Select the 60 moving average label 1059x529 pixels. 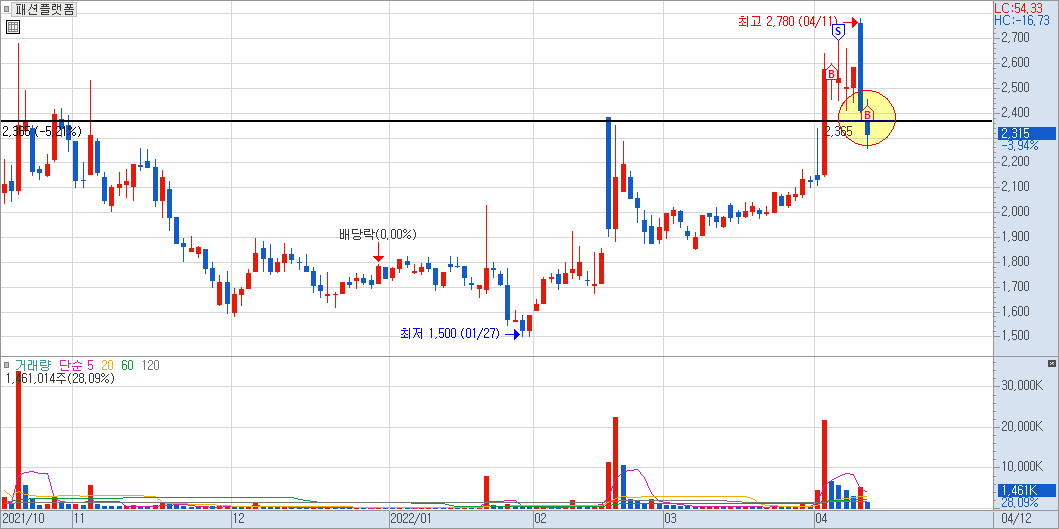click(x=128, y=366)
